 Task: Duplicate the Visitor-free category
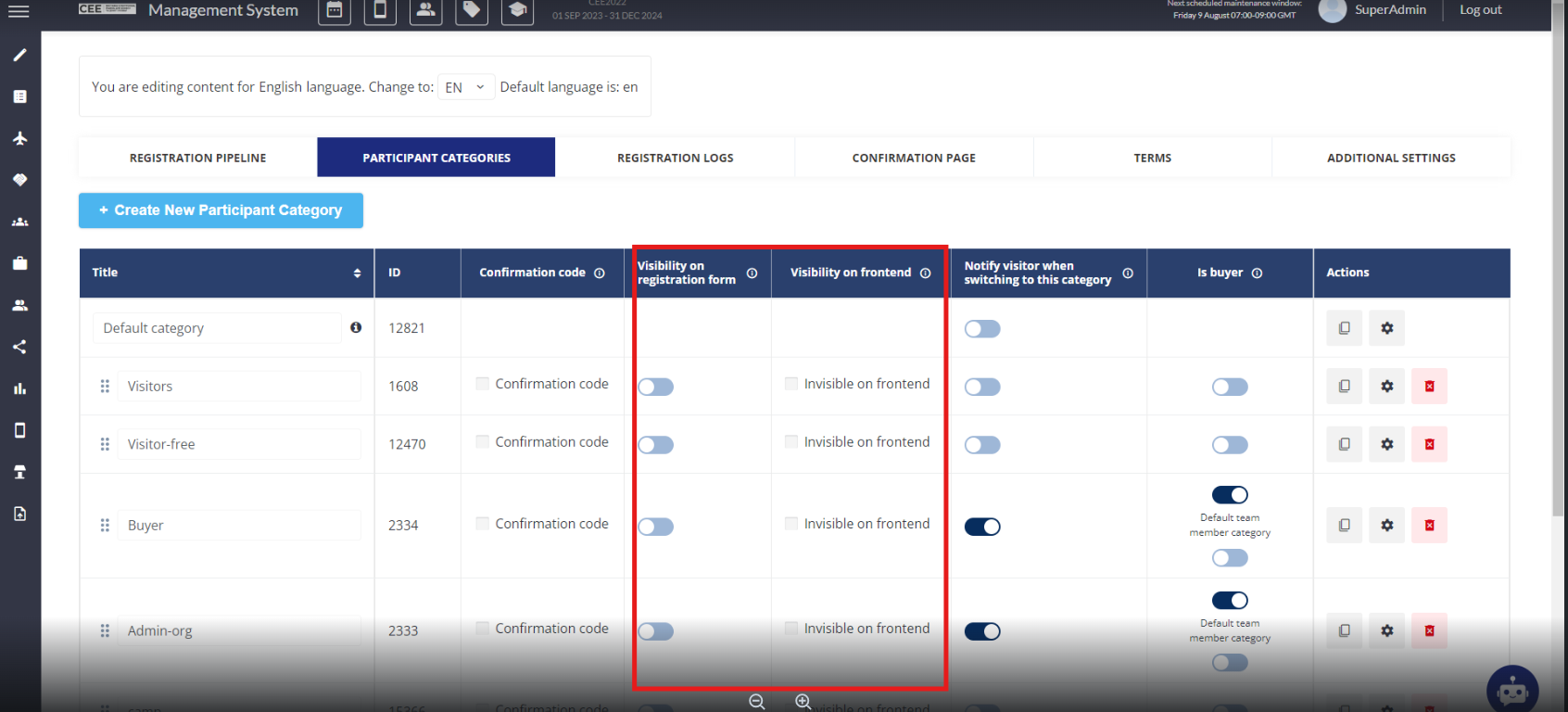[1344, 444]
